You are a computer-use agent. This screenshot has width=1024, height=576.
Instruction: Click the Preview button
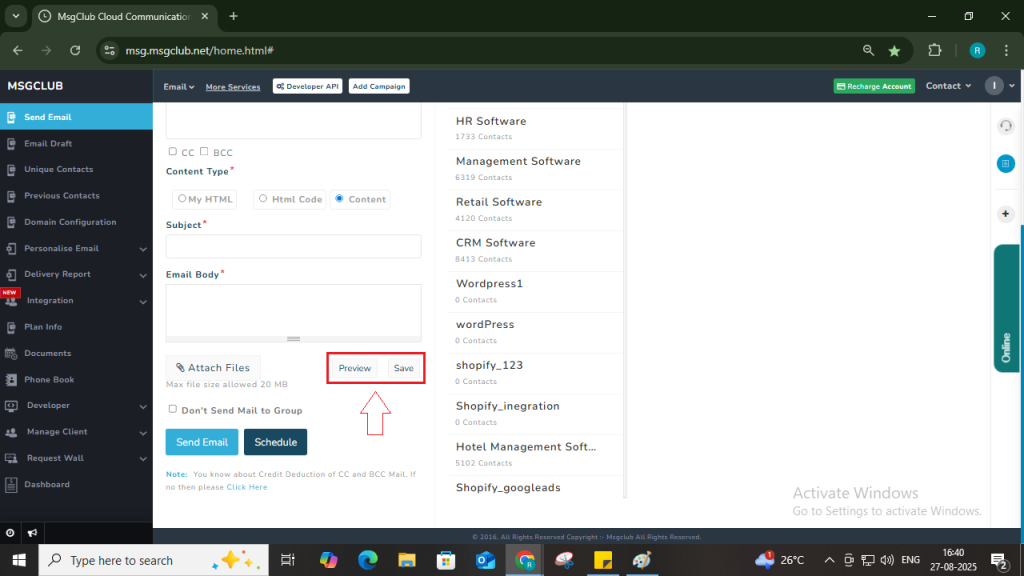tap(355, 368)
